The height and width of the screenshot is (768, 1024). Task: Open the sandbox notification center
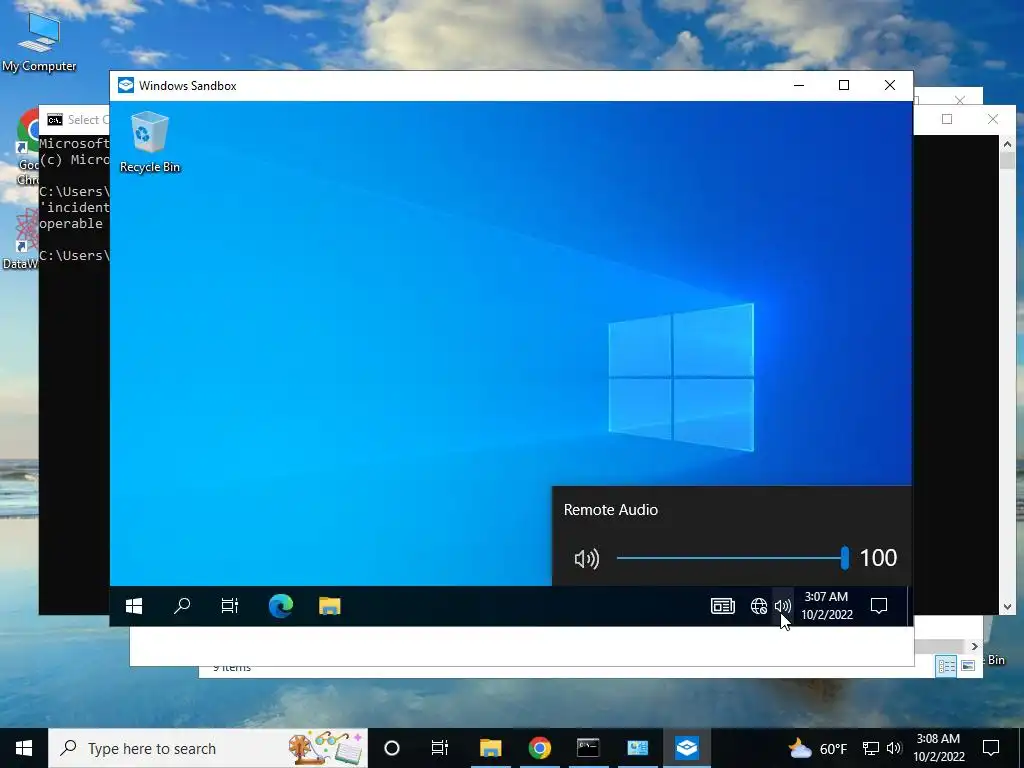879,606
